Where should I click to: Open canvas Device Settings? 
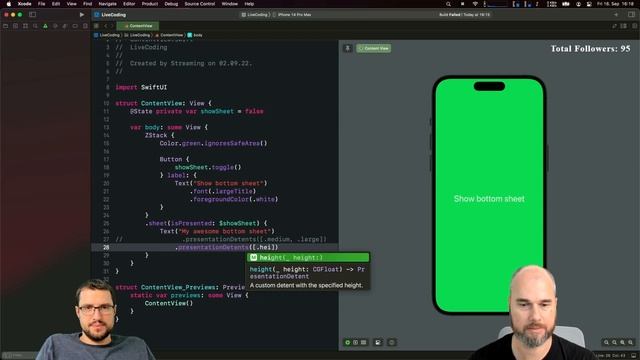(x=378, y=342)
